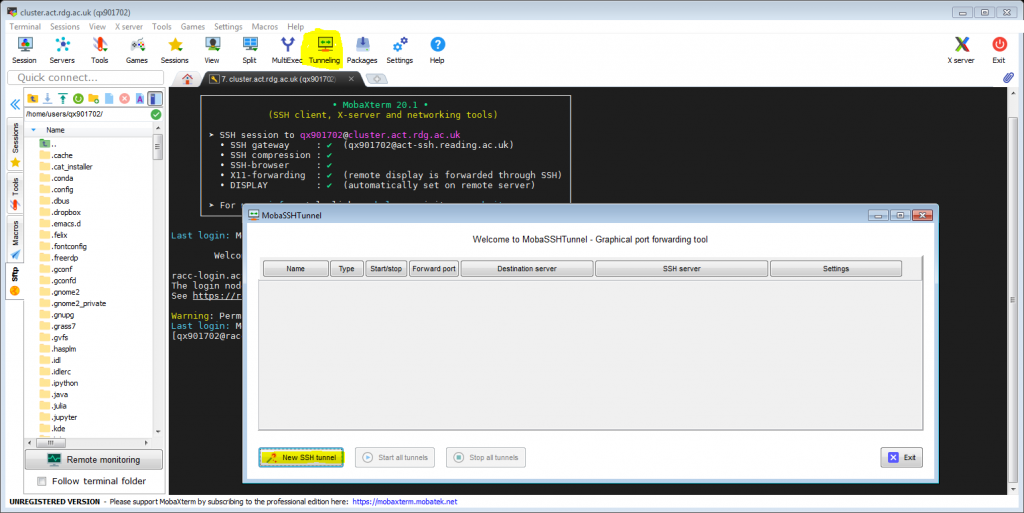
Task: Collapse the sidebar with the double chevron
Action: point(15,104)
